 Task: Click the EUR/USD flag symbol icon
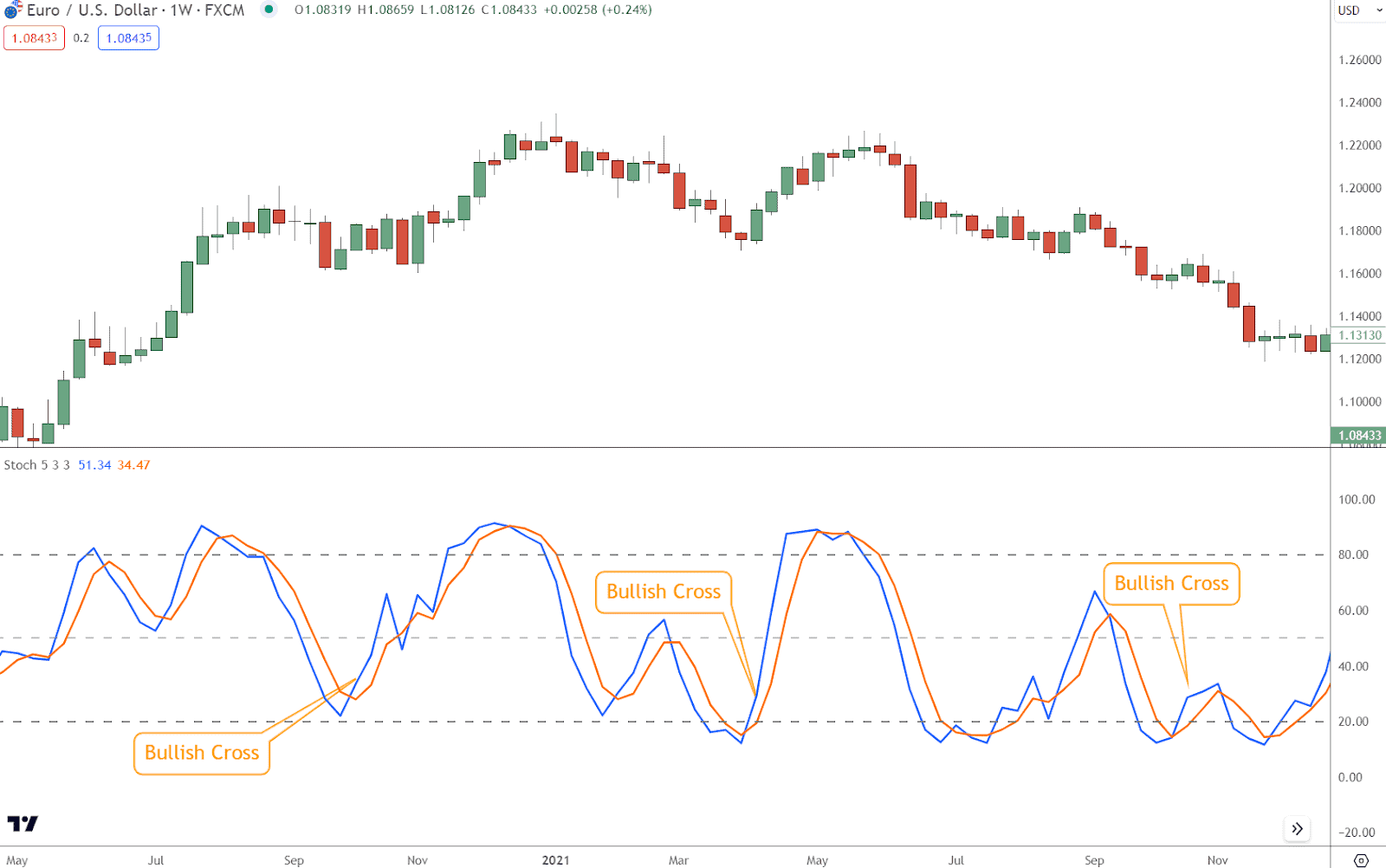click(12, 10)
